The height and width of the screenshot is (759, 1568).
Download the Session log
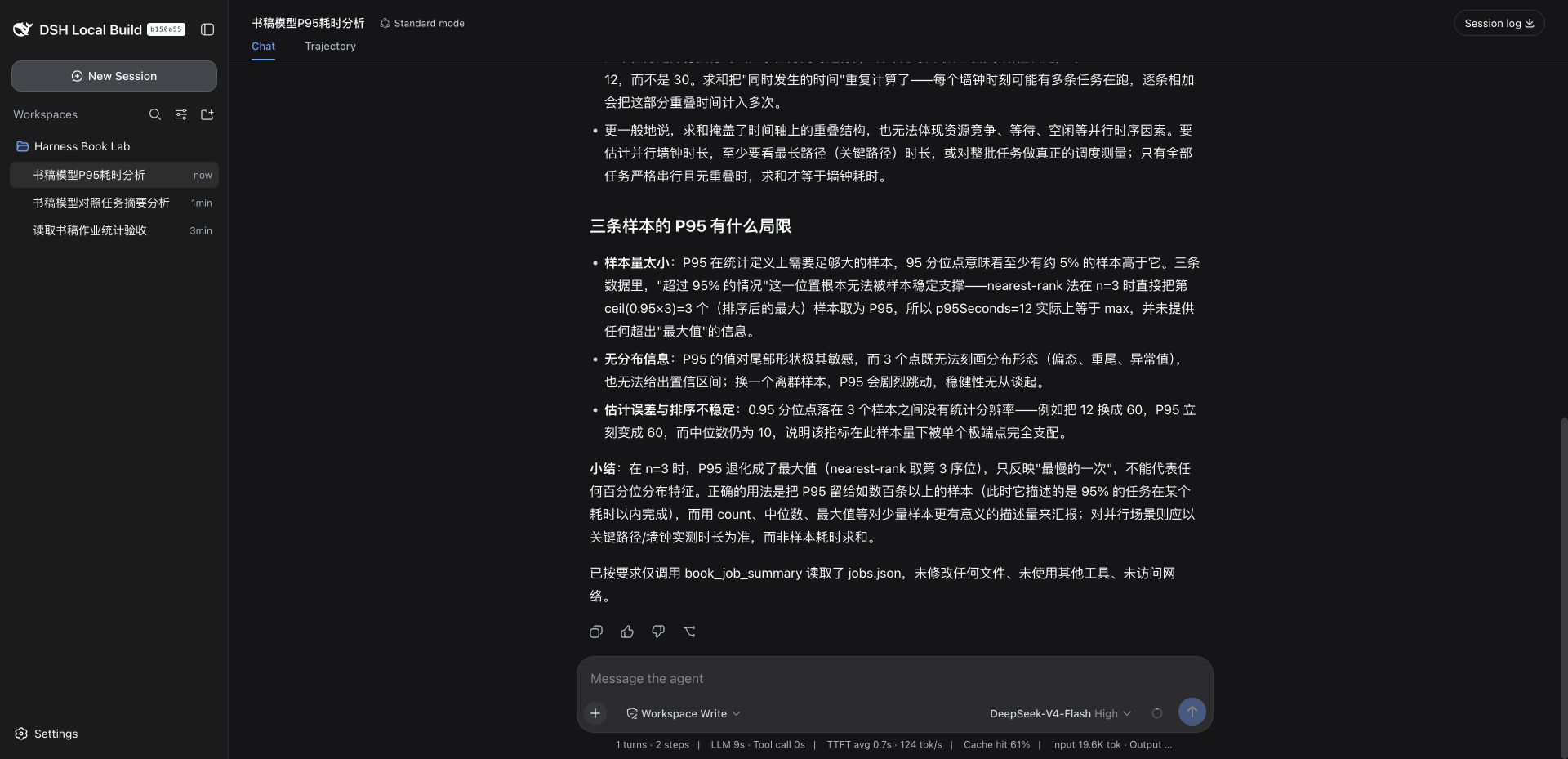point(1499,23)
